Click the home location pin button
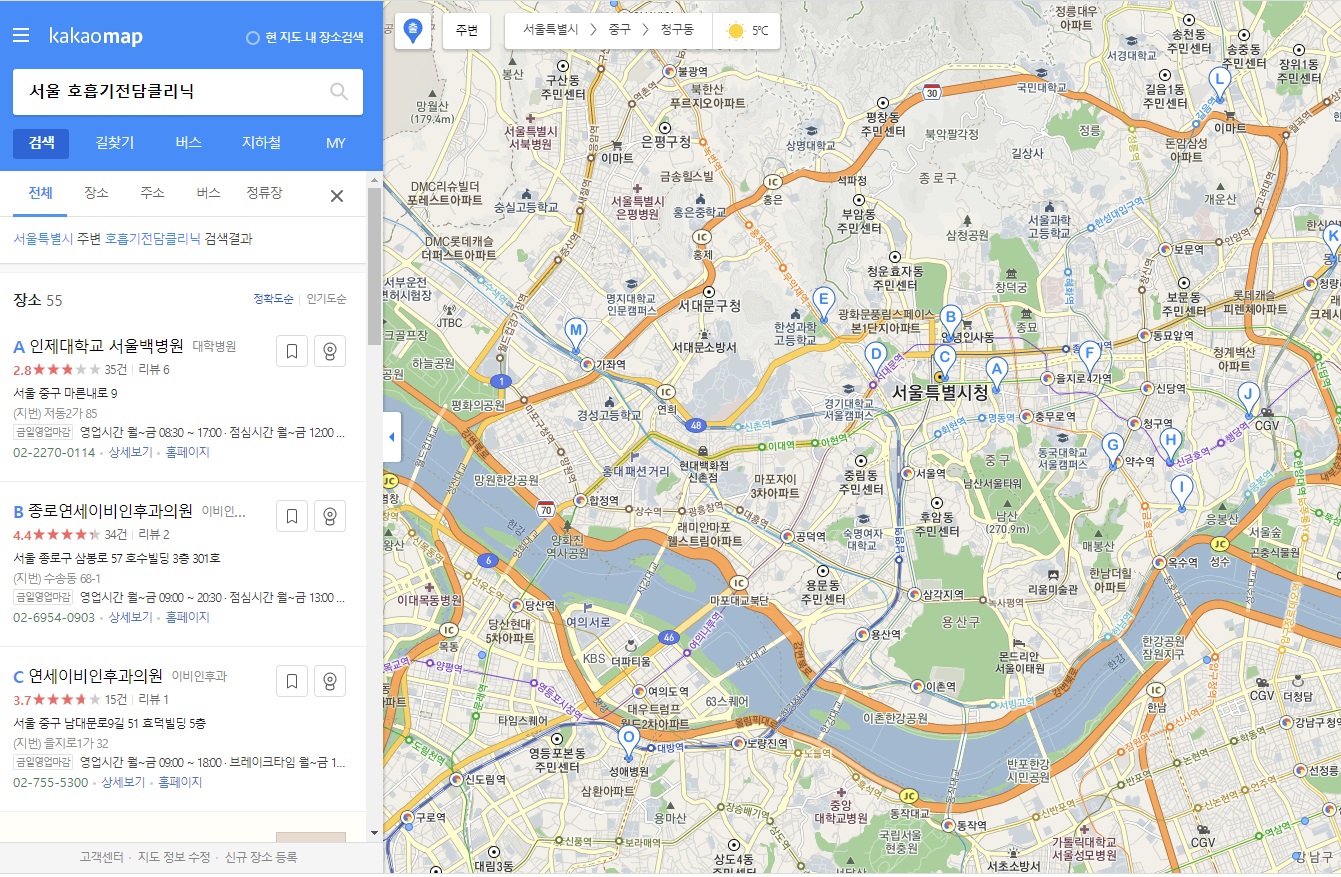 tap(413, 31)
